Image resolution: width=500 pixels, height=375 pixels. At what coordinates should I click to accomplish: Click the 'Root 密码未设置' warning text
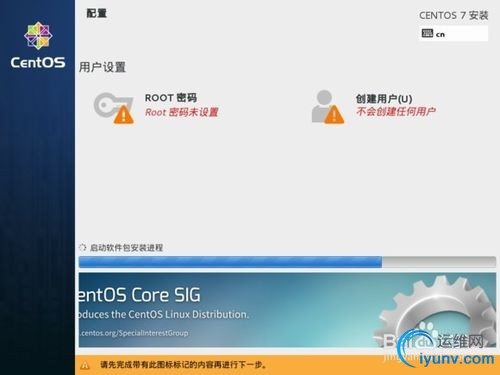pos(182,112)
